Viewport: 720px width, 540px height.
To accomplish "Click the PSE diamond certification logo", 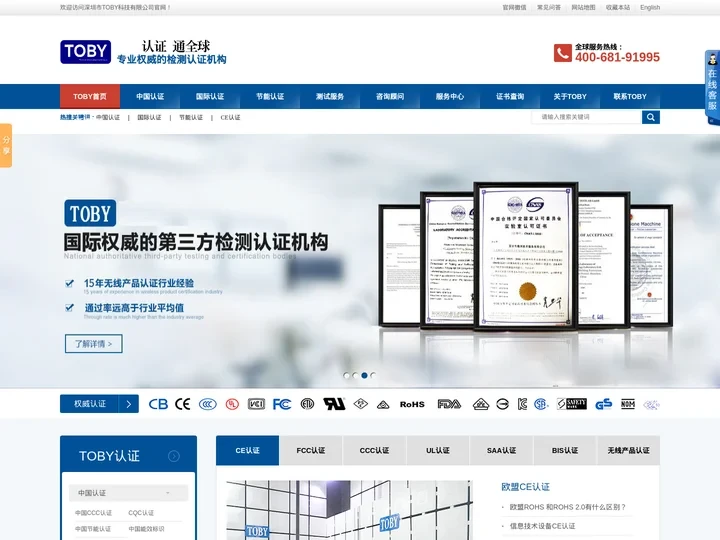I will [x=360, y=404].
